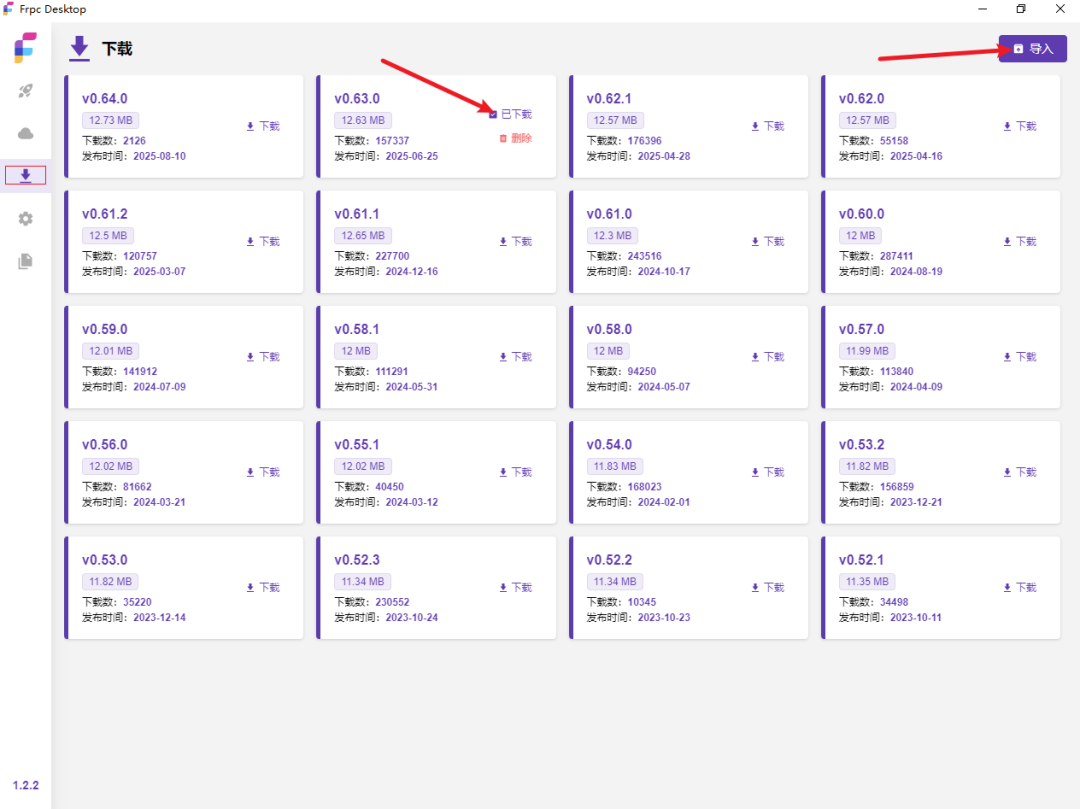Click the release date 2024-12-16
The height and width of the screenshot is (809, 1080).
tap(412, 271)
